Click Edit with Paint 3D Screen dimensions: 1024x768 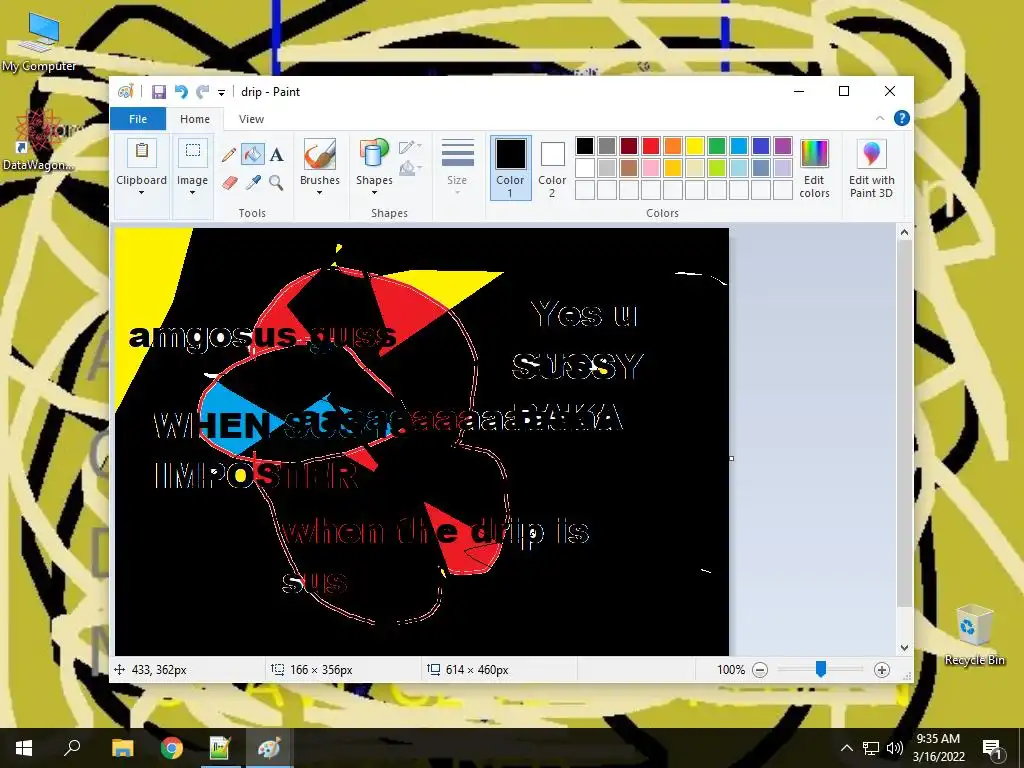(871, 168)
